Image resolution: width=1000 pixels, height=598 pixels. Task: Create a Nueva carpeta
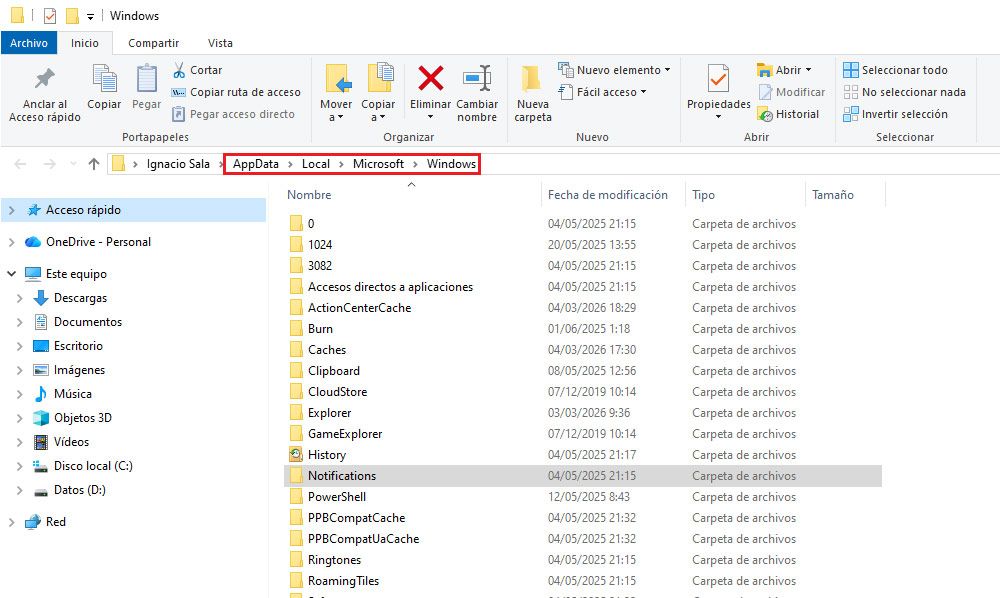coord(533,93)
